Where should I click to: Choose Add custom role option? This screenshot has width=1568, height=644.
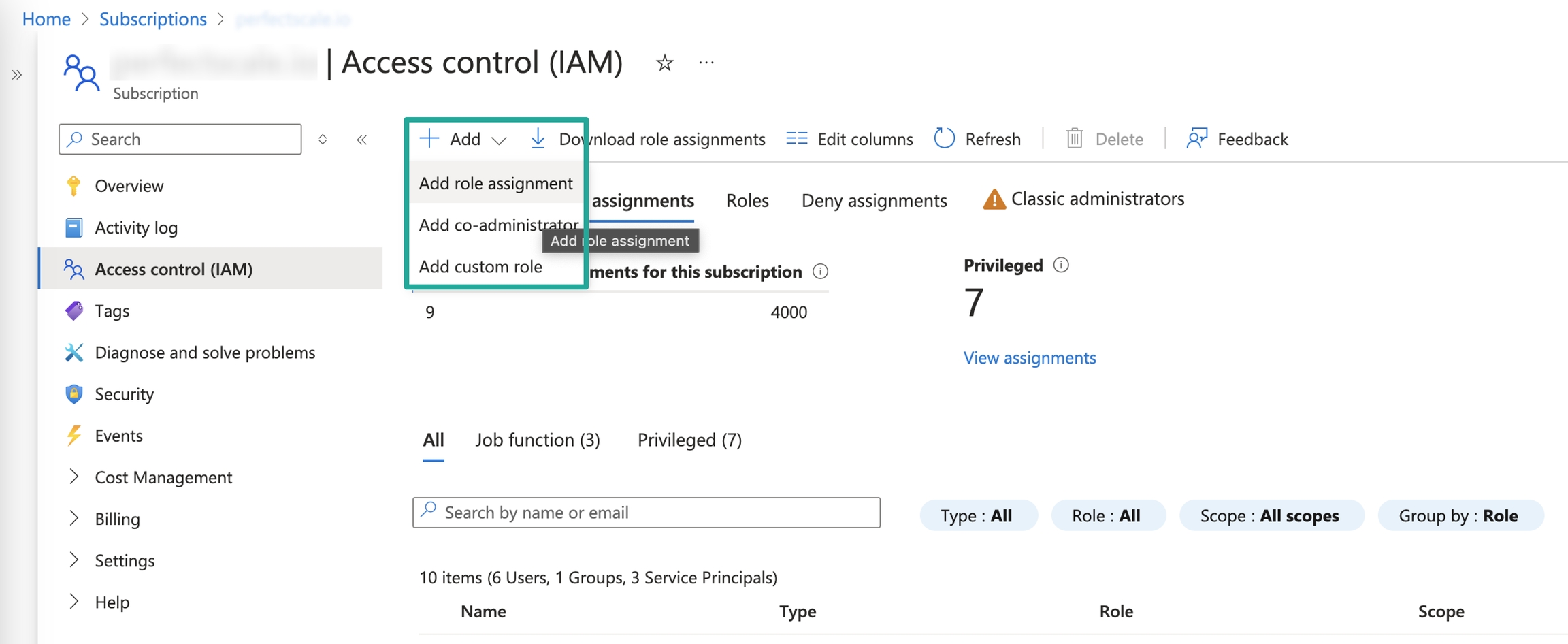click(480, 267)
